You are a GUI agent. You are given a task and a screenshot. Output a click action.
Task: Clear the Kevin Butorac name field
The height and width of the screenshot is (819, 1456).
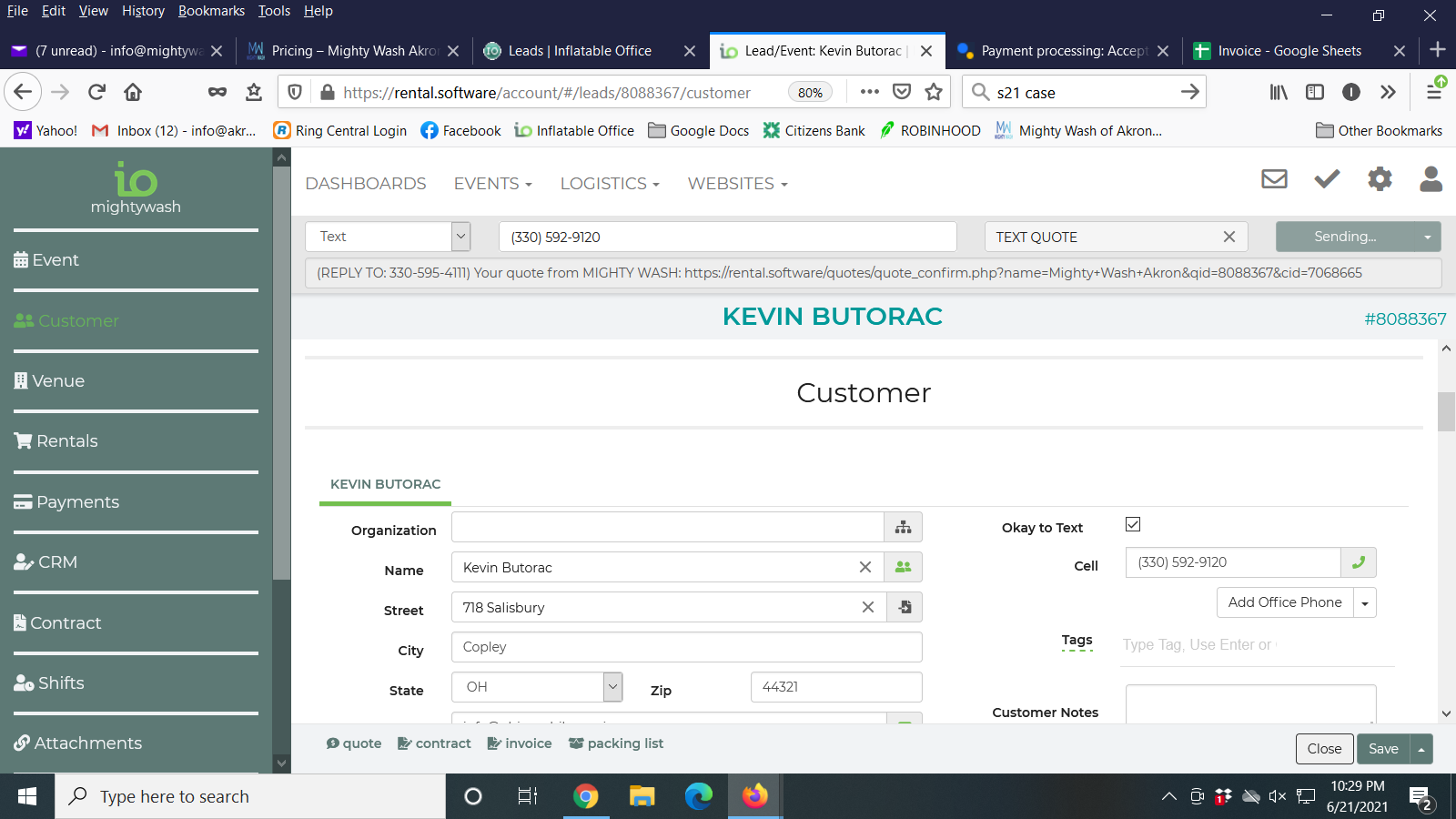click(x=864, y=567)
